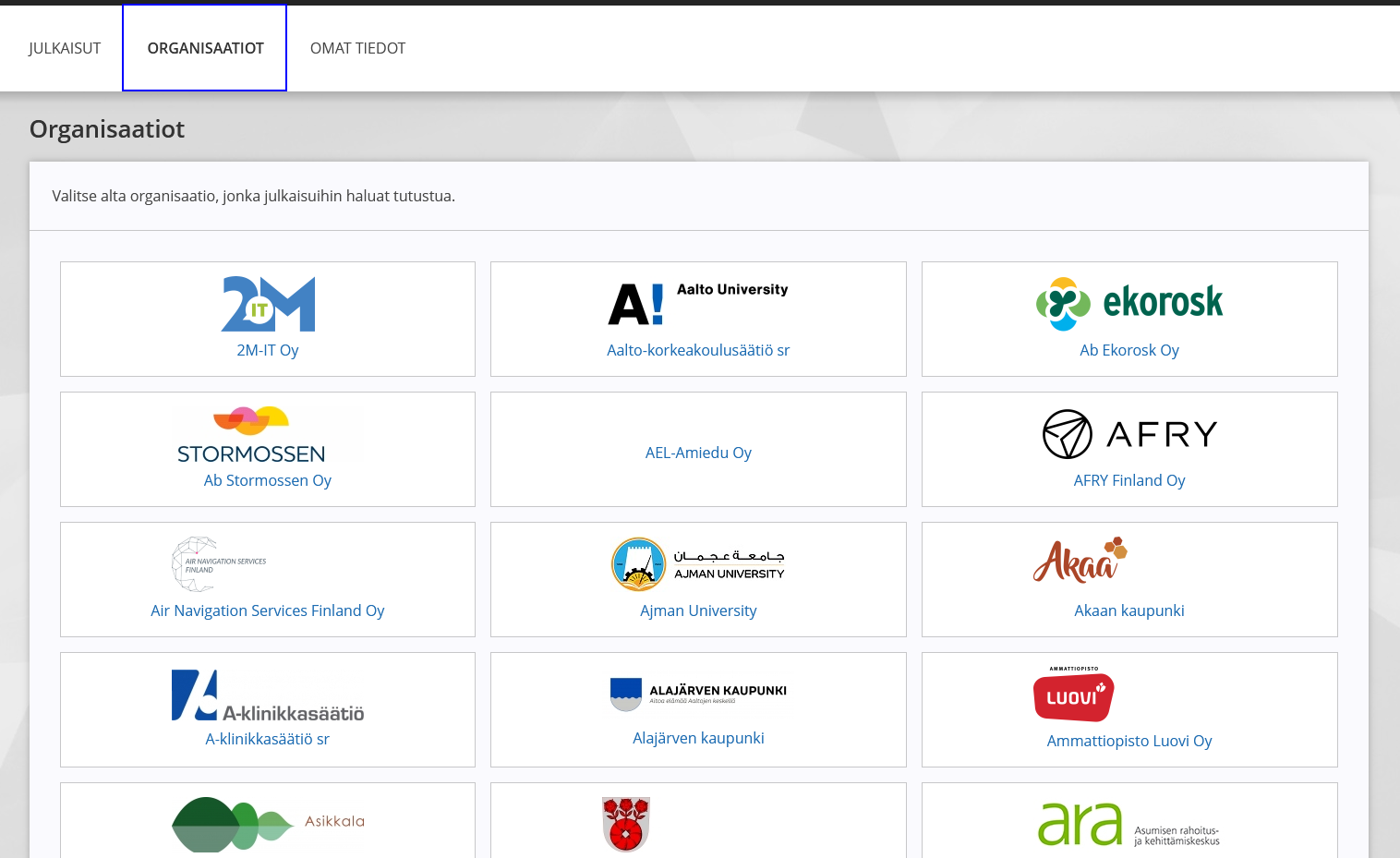Open the Ajman University text link

[x=698, y=610]
